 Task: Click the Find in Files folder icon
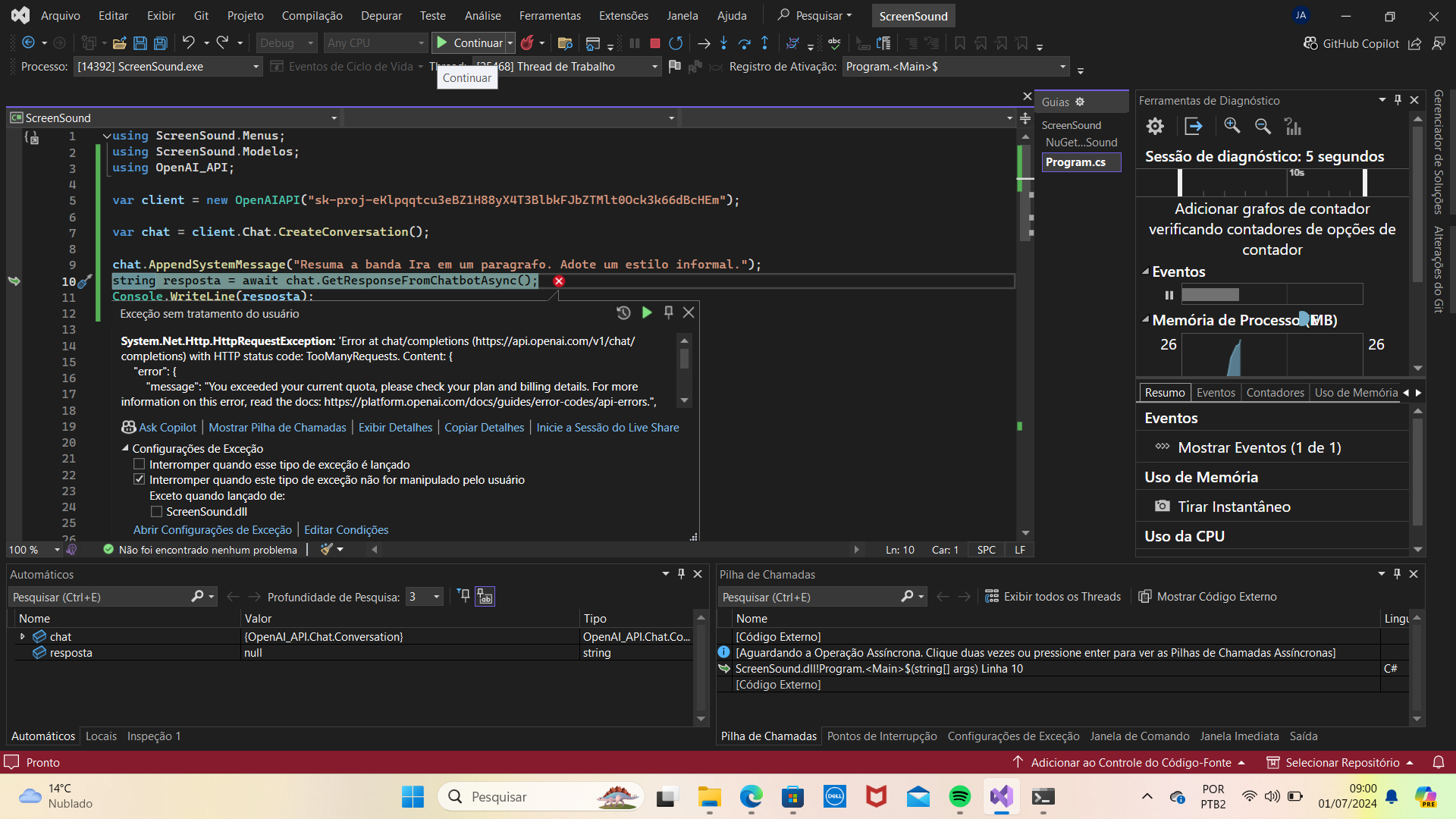click(x=564, y=43)
